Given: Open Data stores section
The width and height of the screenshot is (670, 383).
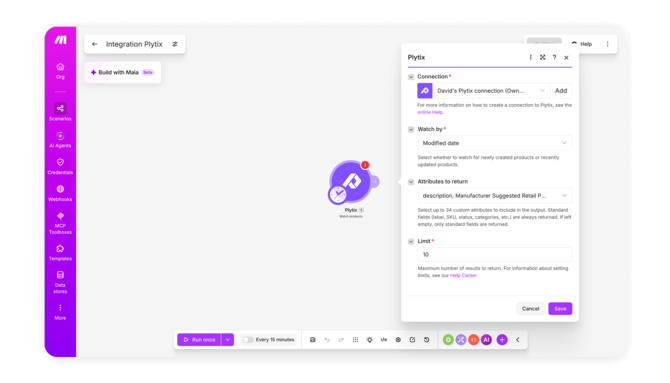Looking at the screenshot, I should click(x=60, y=282).
